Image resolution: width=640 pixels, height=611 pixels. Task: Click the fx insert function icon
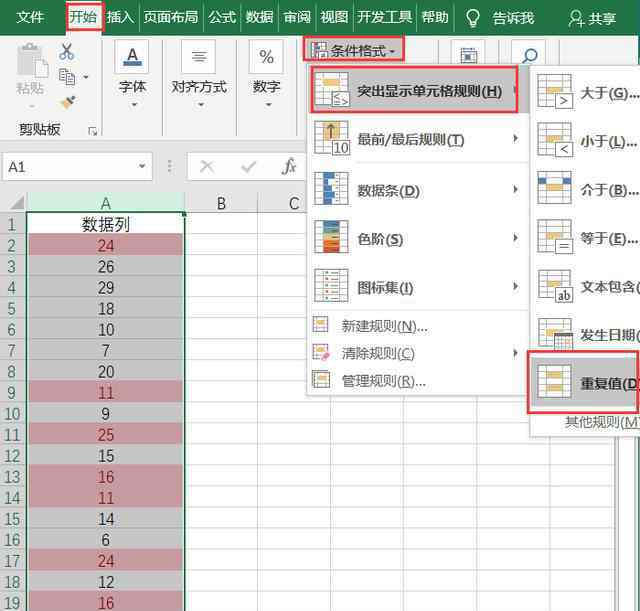coord(288,167)
